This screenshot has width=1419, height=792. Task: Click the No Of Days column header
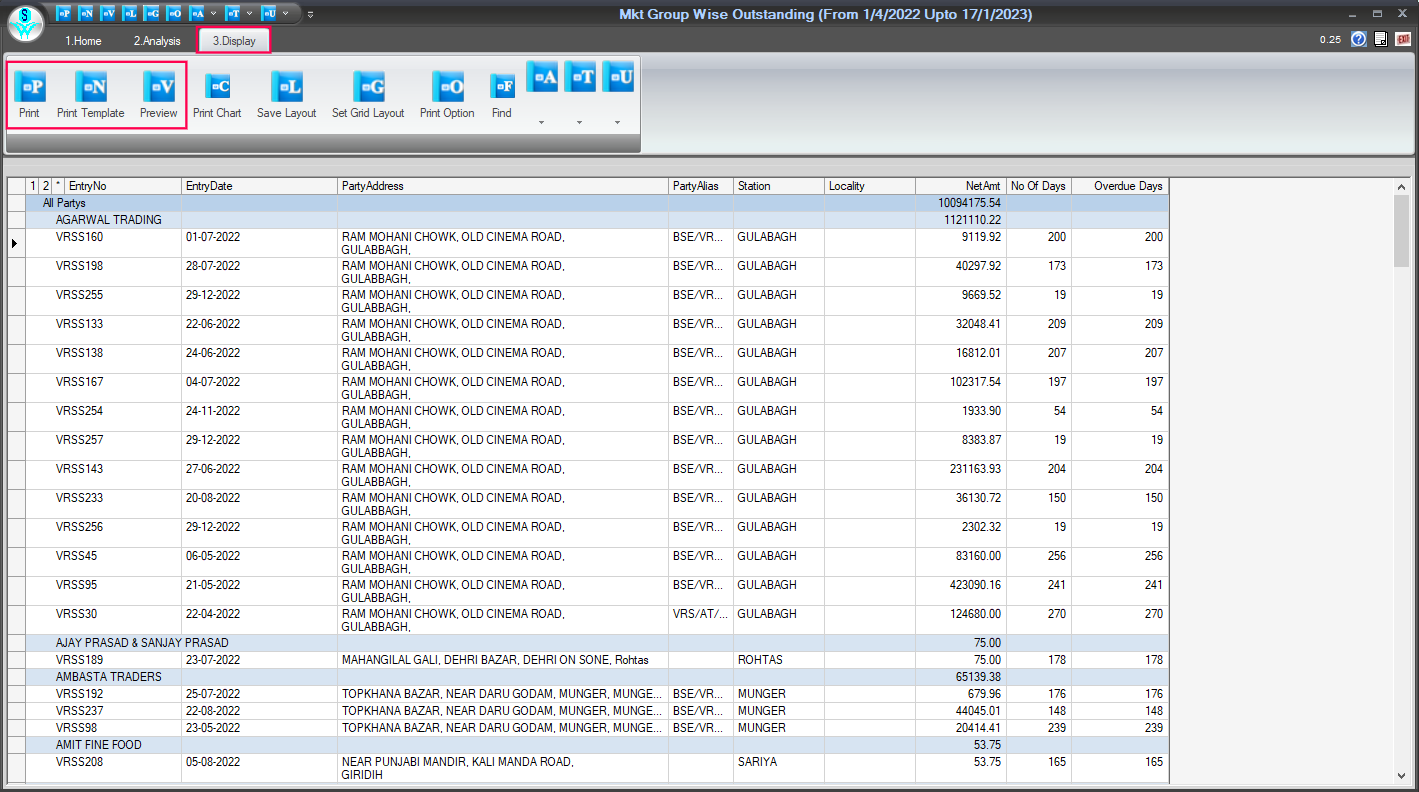coord(1039,186)
